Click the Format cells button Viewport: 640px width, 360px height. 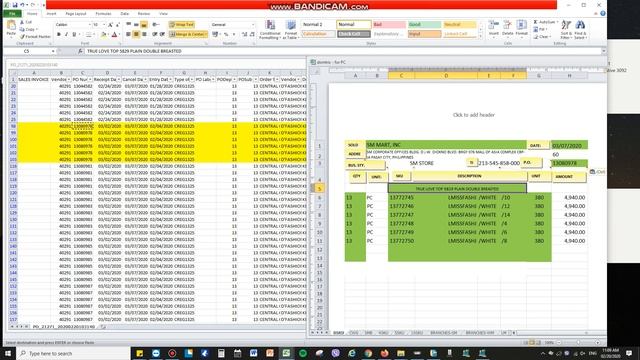tap(522, 29)
